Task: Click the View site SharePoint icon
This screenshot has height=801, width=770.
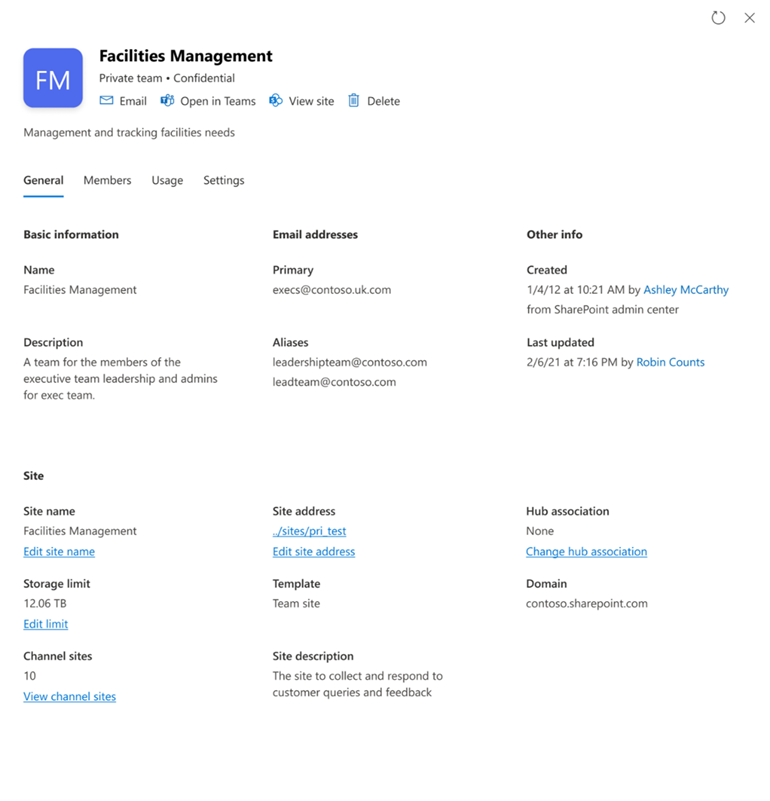Action: click(276, 100)
